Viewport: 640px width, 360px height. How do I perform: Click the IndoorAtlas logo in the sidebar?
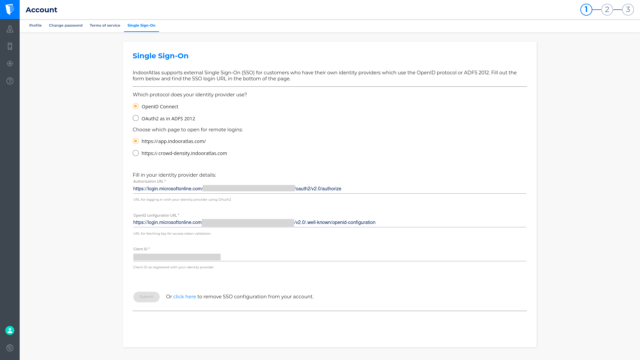[10, 9]
